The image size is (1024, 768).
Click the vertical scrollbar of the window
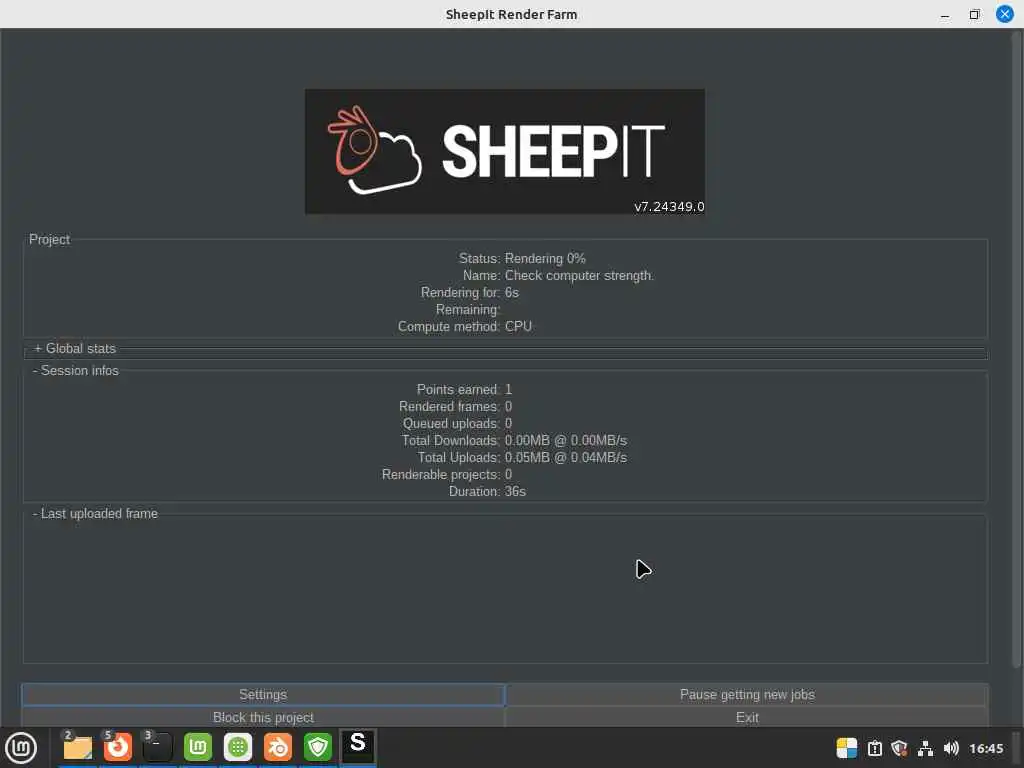1017,349
